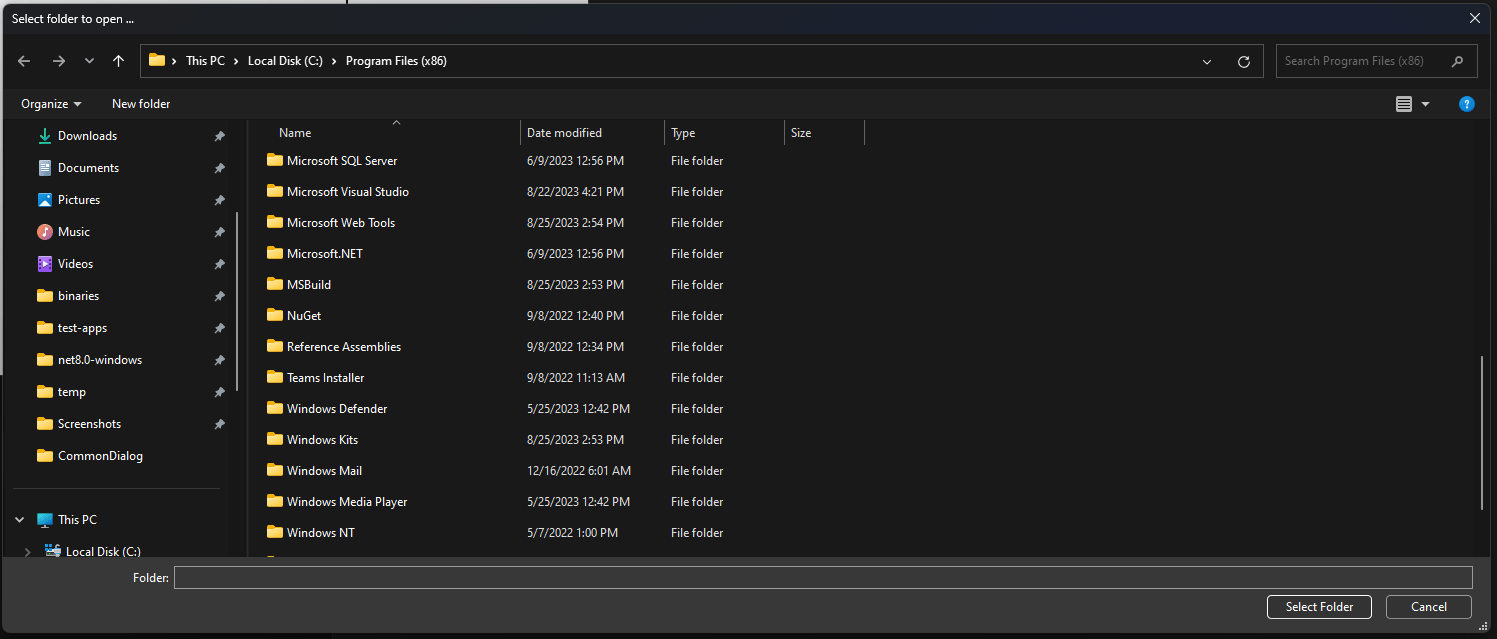Viewport: 1497px width, 639px height.
Task: Open the test-apps pinned folder
Action: pyautogui.click(x=82, y=328)
